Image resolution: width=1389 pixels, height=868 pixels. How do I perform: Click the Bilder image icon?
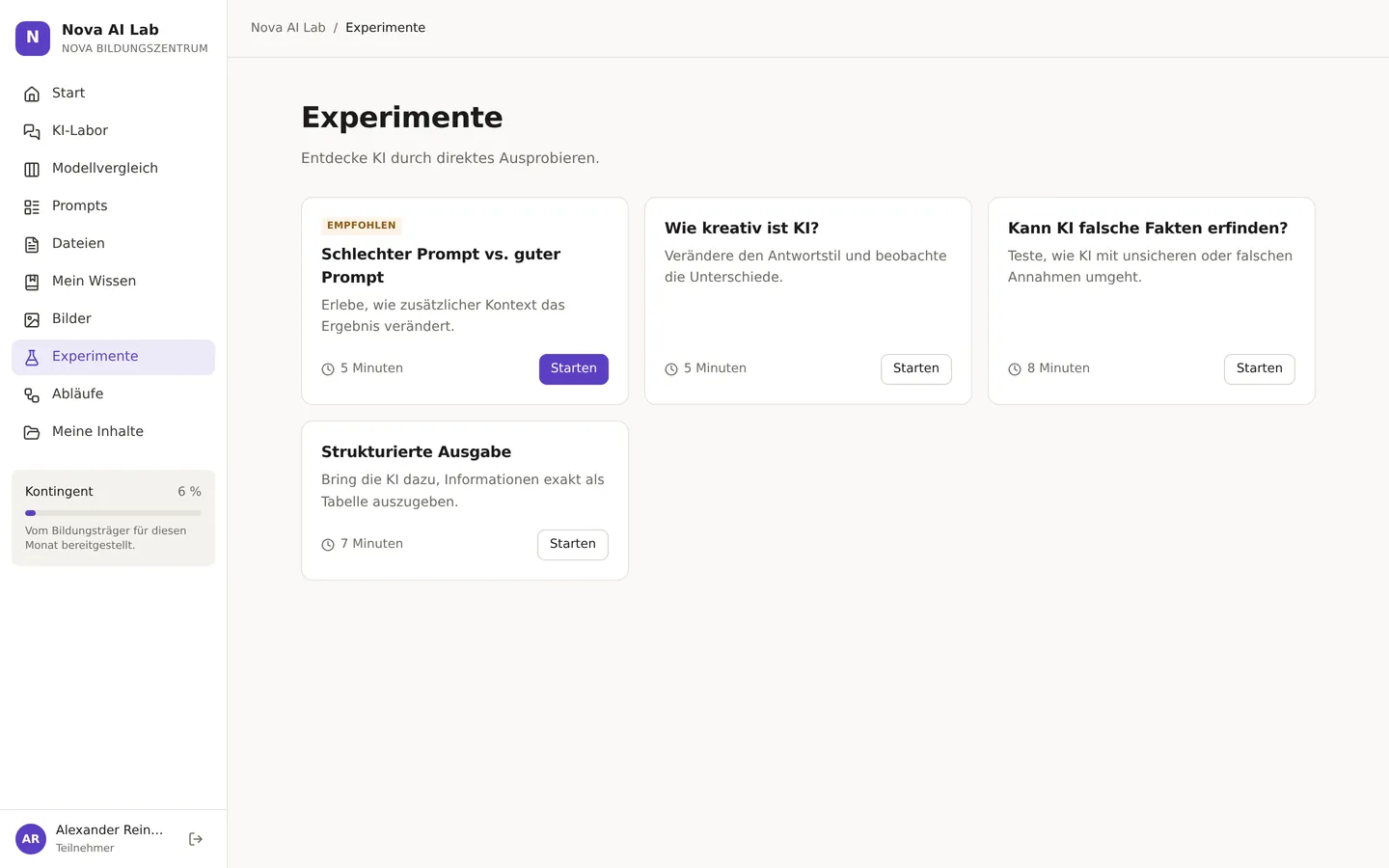(32, 319)
